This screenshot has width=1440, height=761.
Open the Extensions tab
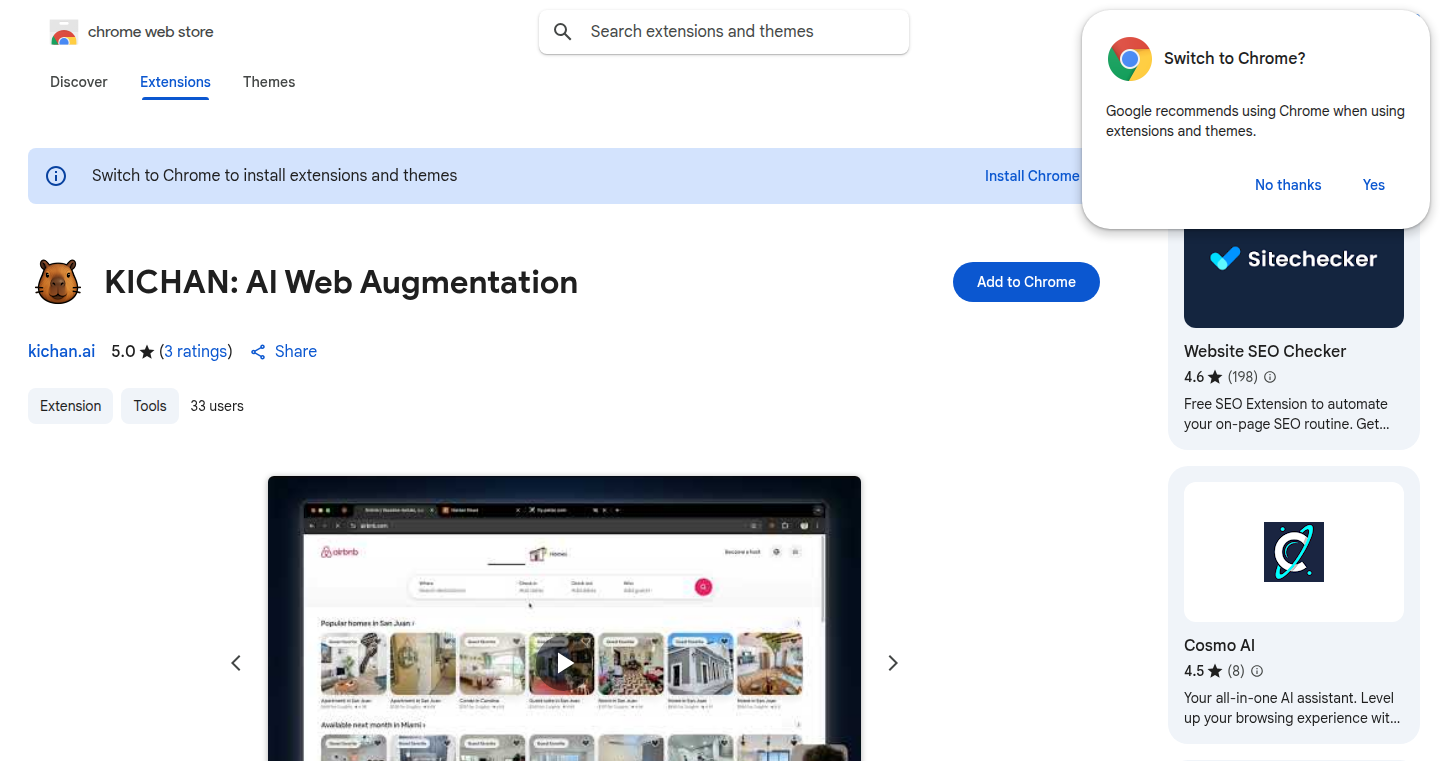point(175,82)
